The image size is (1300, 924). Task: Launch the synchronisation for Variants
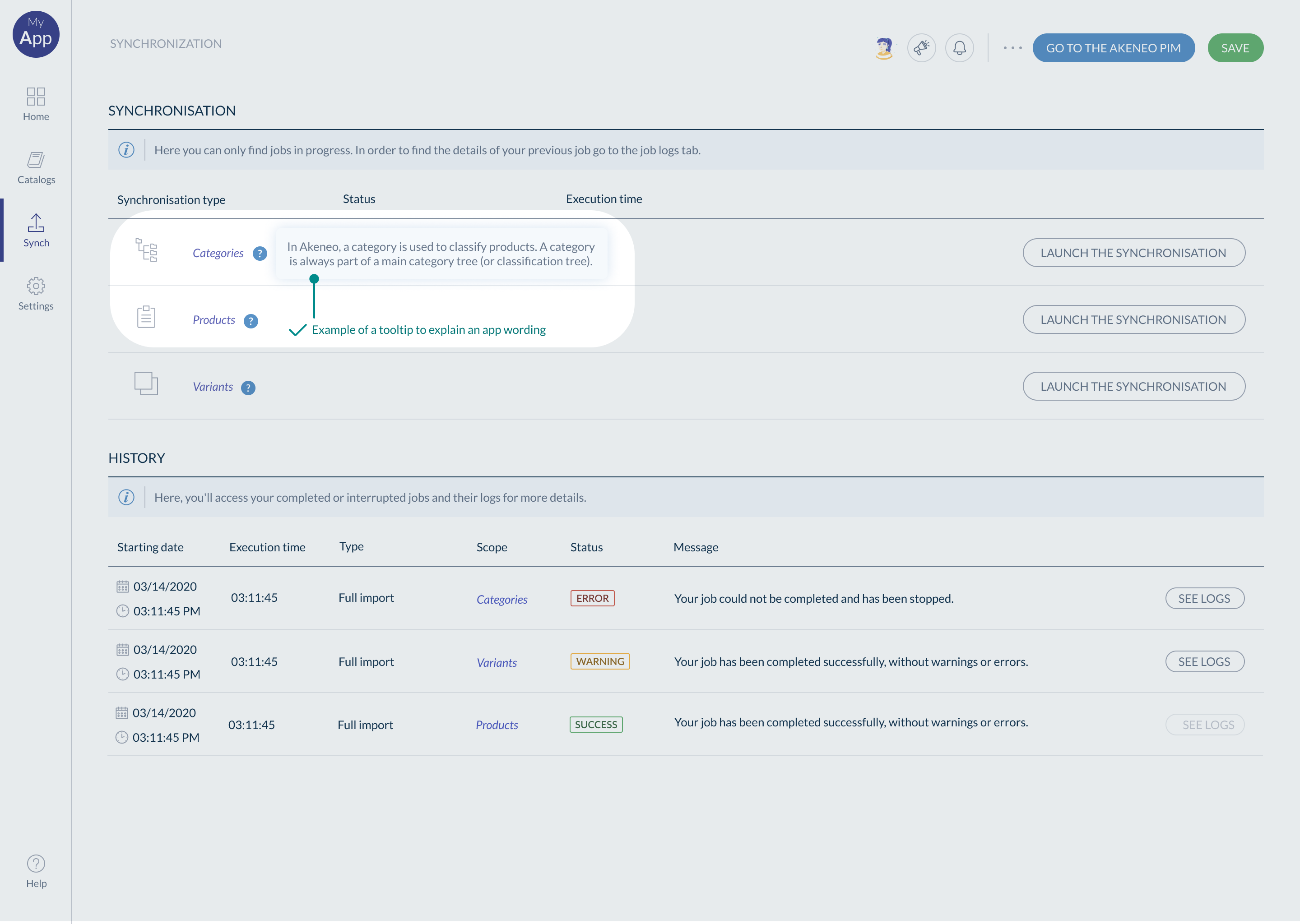[1133, 386]
